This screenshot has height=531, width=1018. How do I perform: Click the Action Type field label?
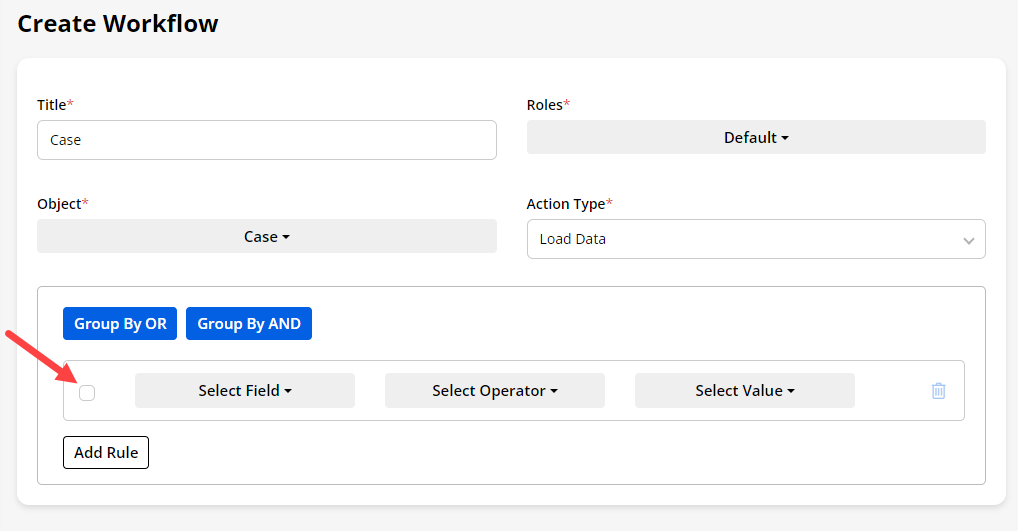point(566,204)
